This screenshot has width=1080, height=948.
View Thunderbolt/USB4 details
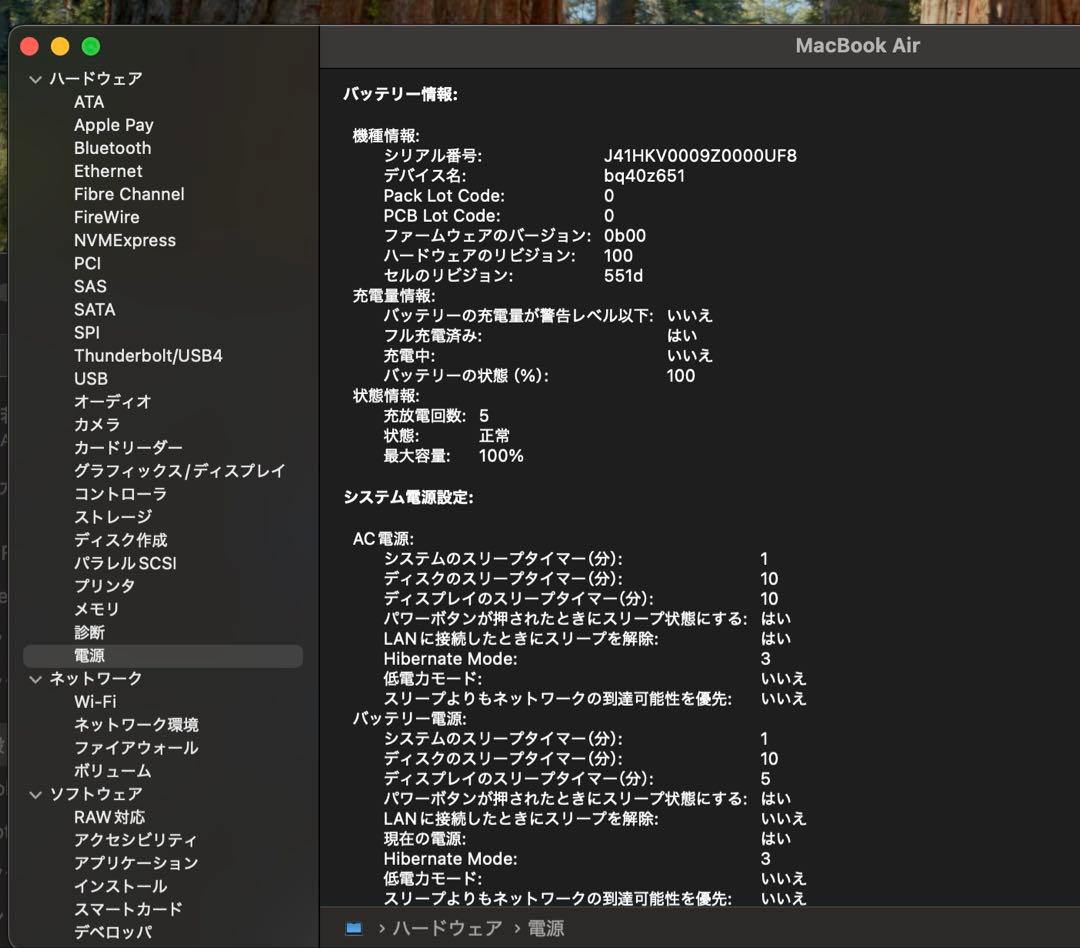pos(149,355)
